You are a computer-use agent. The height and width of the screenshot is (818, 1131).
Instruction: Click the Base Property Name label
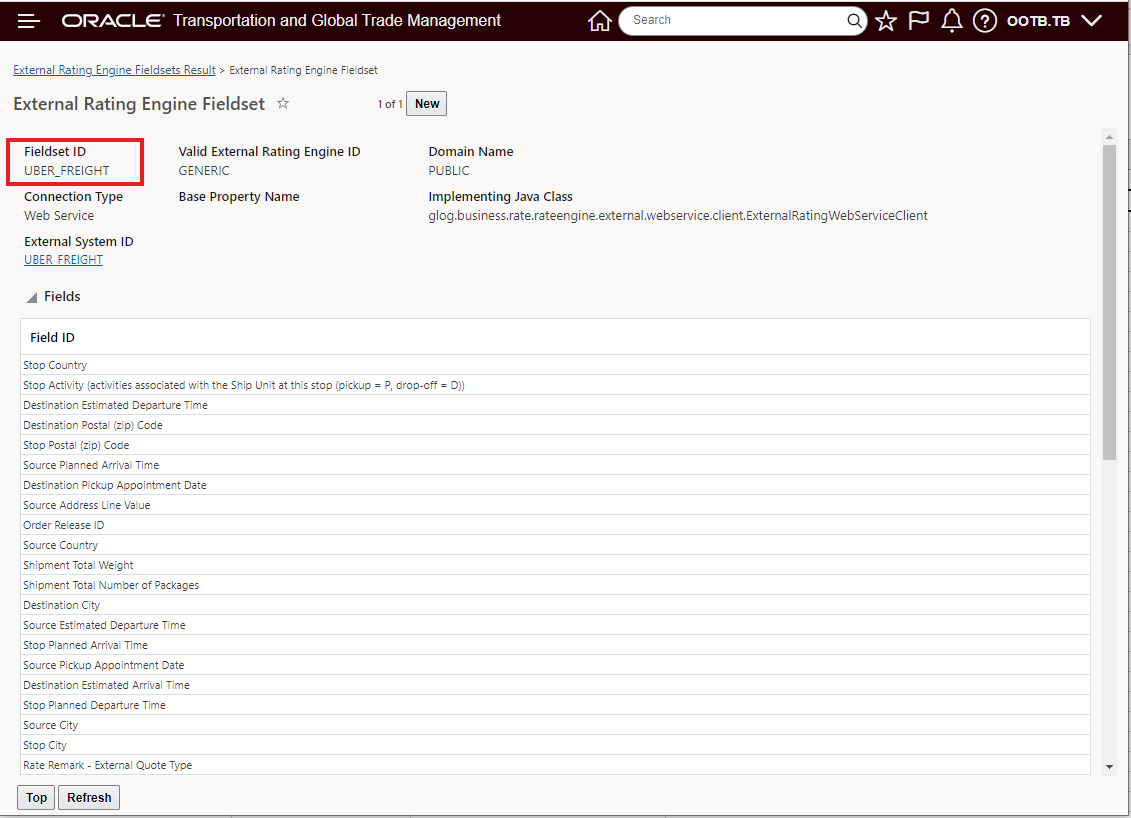[239, 197]
